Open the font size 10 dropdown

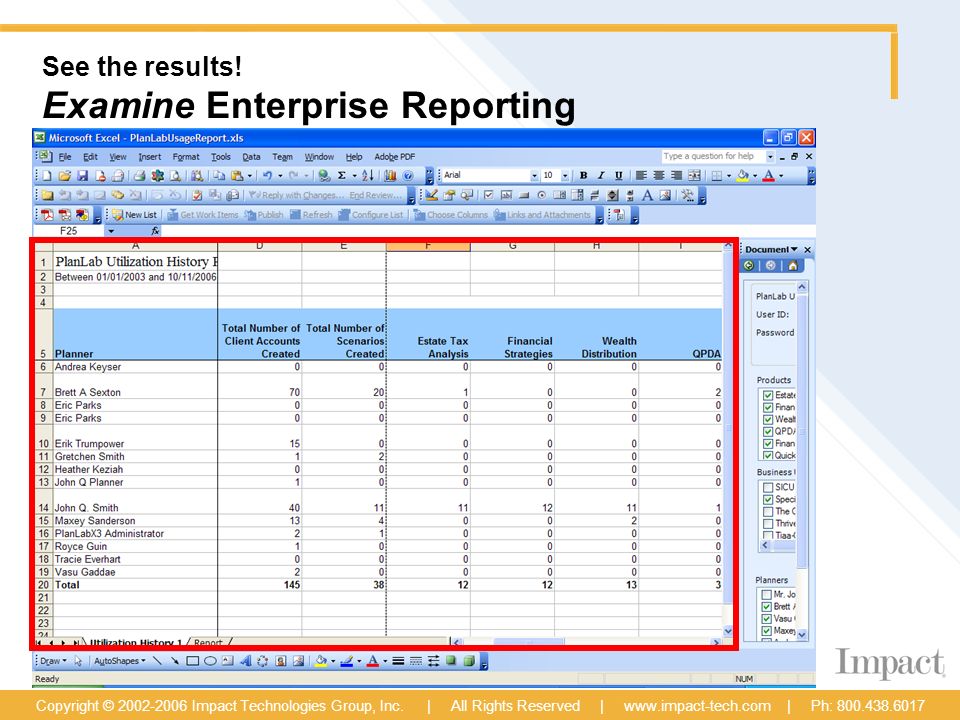point(564,176)
